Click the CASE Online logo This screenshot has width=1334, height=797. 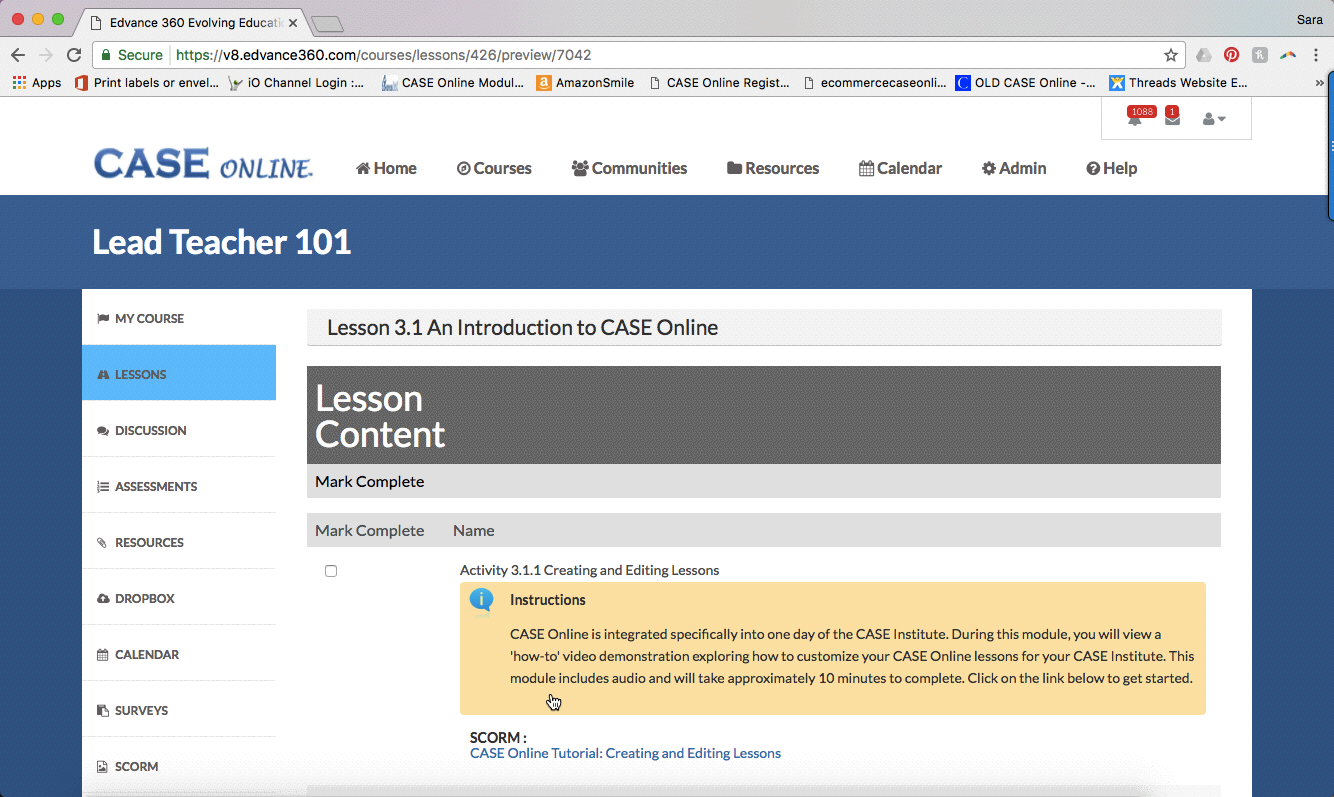pos(203,165)
